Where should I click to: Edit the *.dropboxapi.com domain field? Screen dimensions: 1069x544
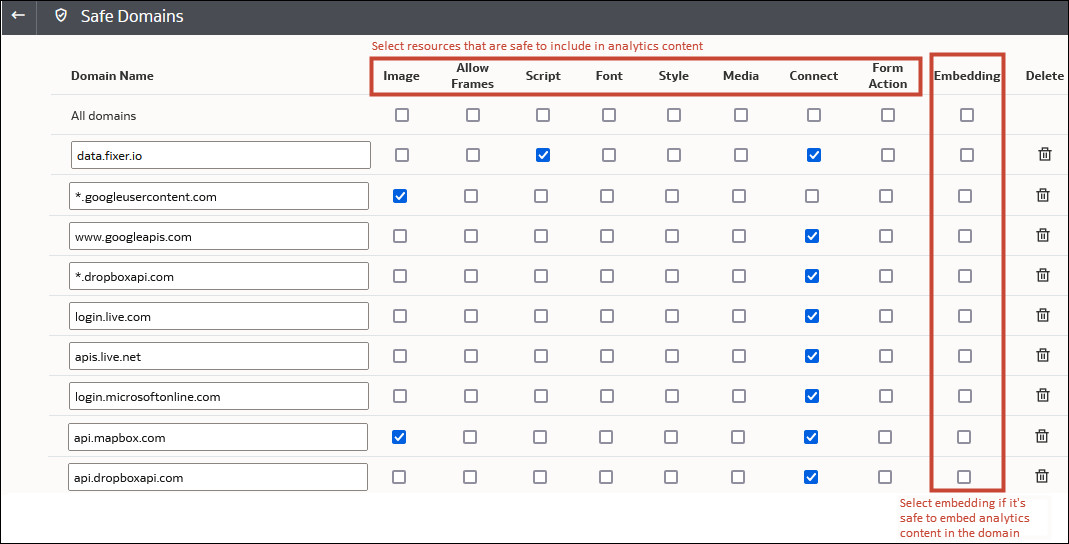[219, 276]
